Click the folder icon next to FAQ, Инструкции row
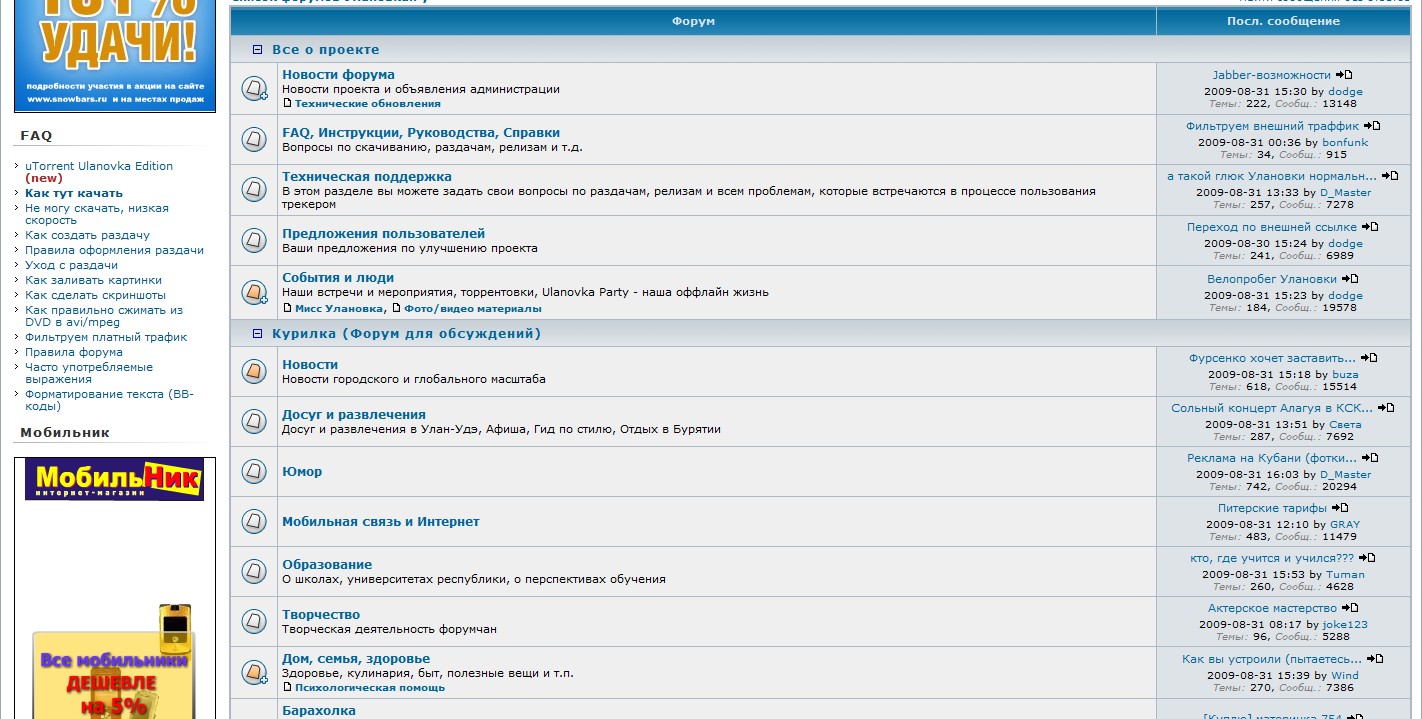This screenshot has width=1422, height=719. [x=254, y=139]
